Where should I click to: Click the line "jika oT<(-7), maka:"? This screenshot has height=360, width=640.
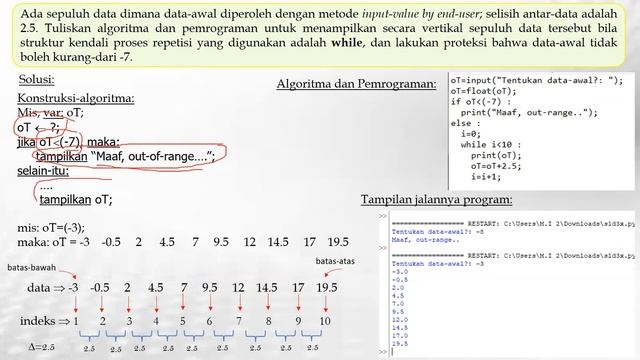68,142
